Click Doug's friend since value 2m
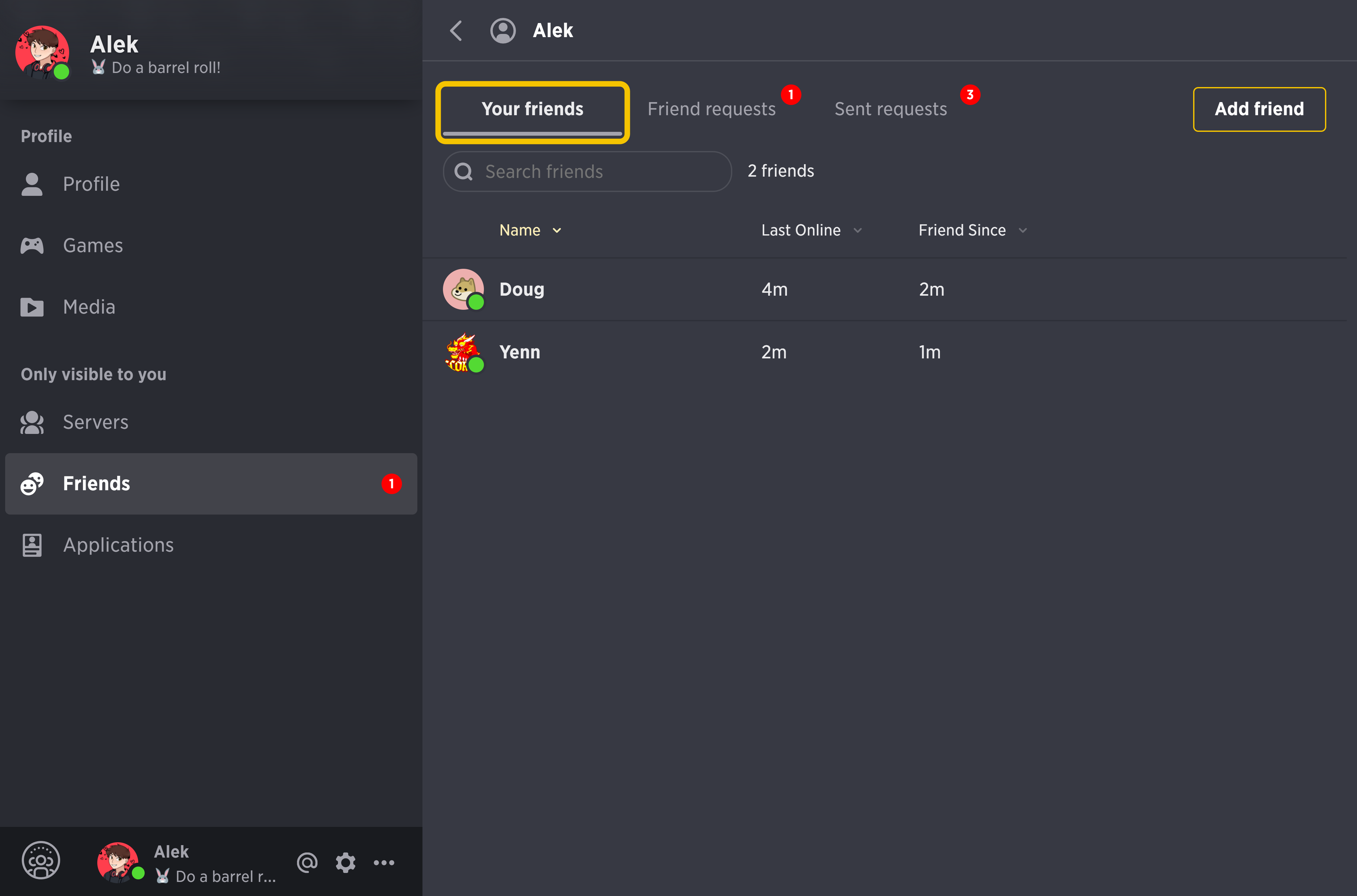Image resolution: width=1357 pixels, height=896 pixels. [931, 290]
